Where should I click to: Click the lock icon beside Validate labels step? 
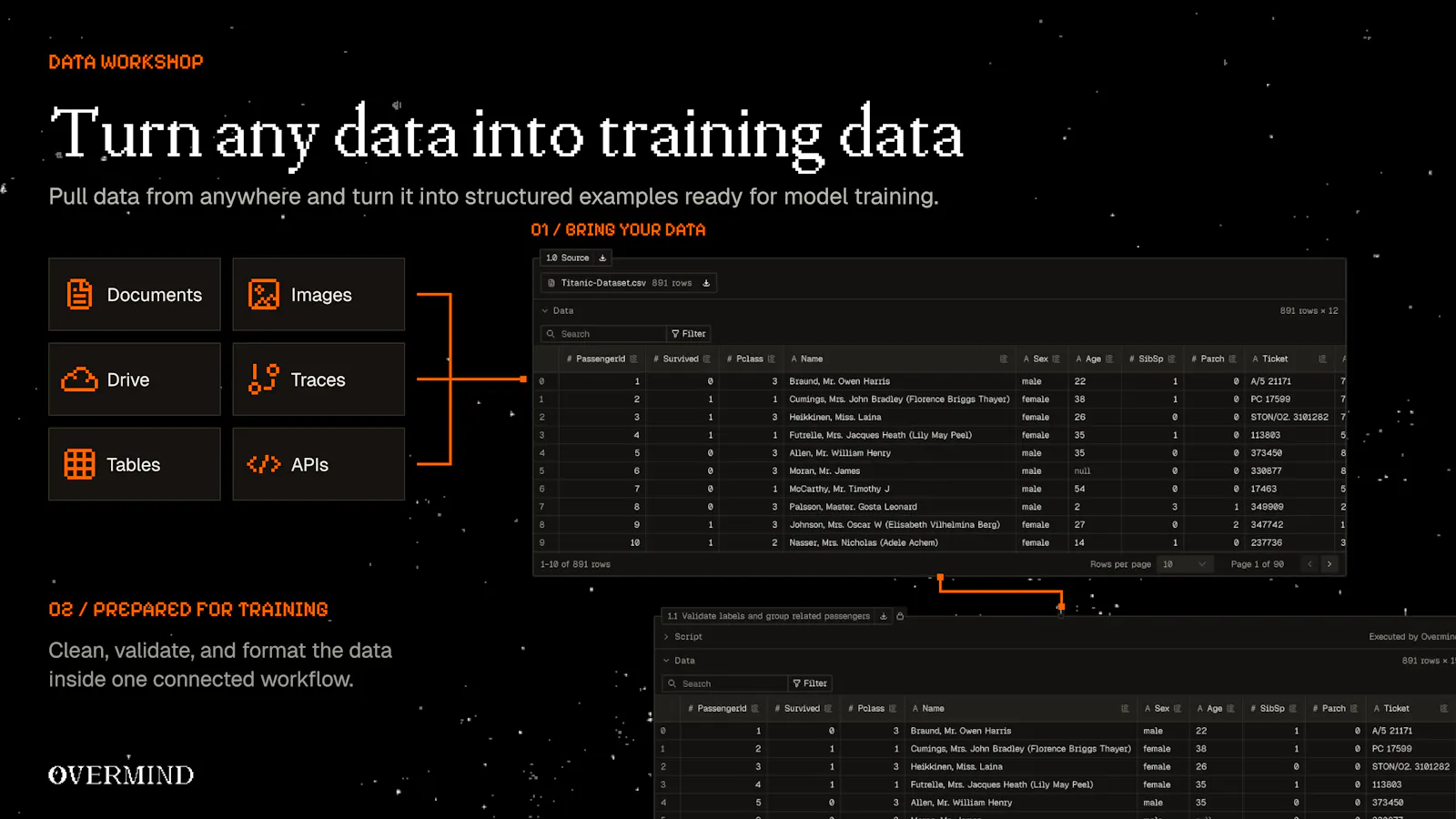(x=900, y=617)
